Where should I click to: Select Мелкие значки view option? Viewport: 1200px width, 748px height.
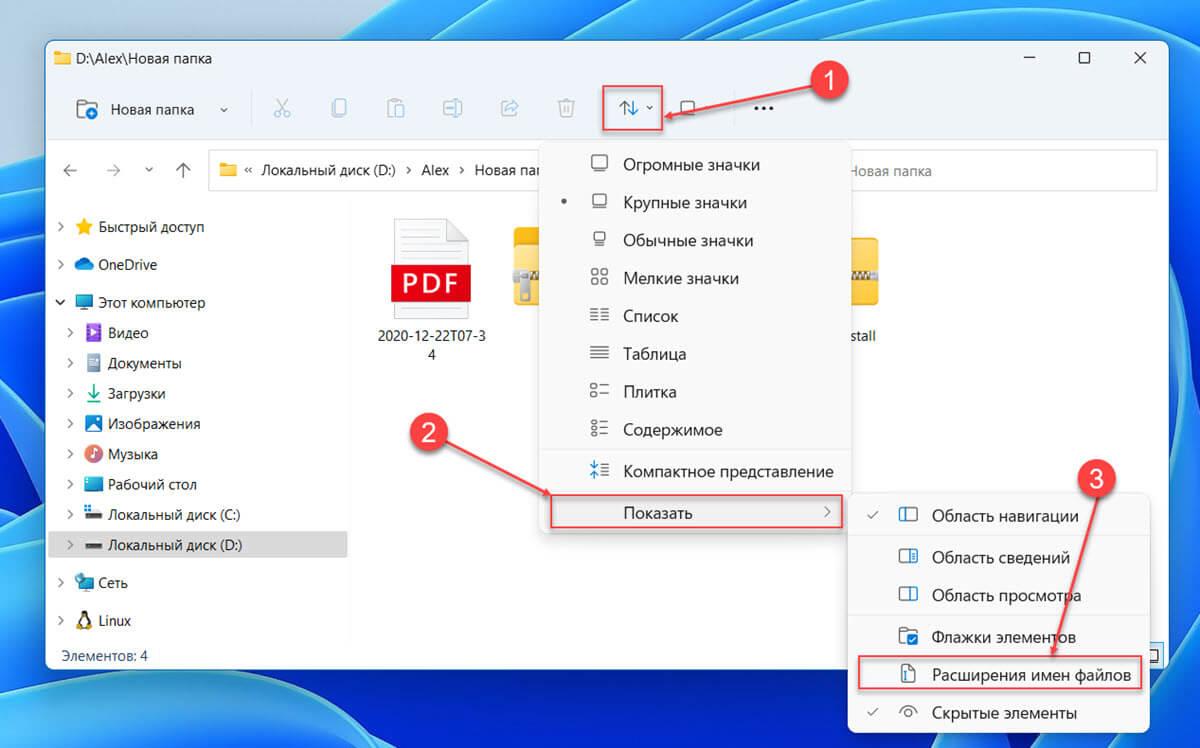point(695,278)
